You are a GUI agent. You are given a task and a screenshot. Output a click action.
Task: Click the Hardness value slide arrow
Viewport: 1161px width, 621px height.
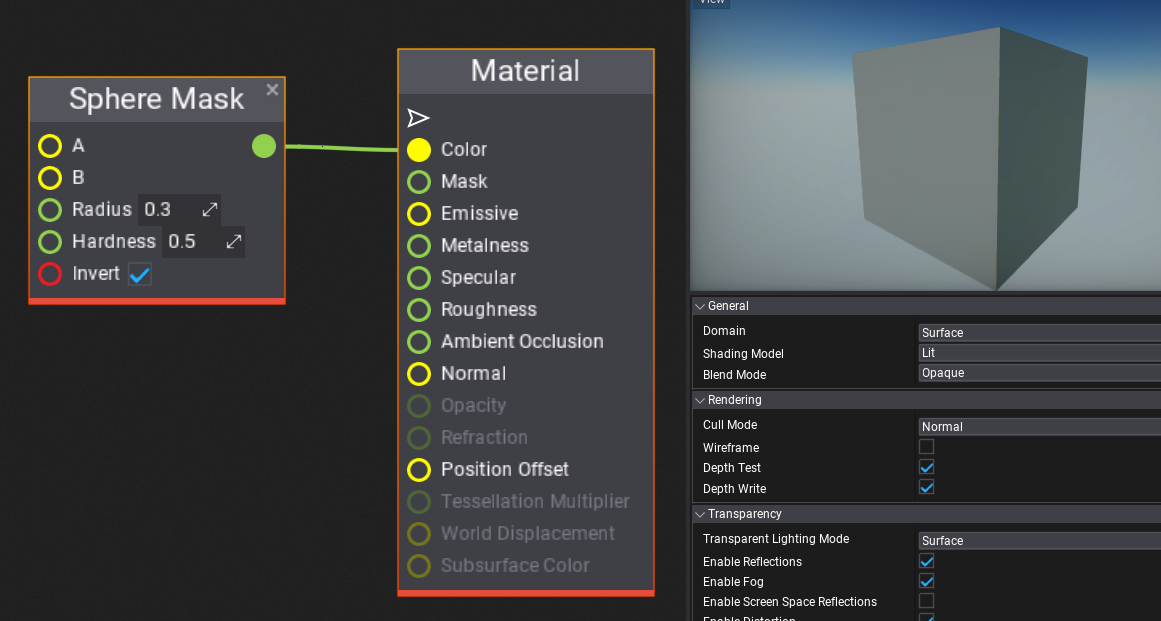[x=234, y=241]
